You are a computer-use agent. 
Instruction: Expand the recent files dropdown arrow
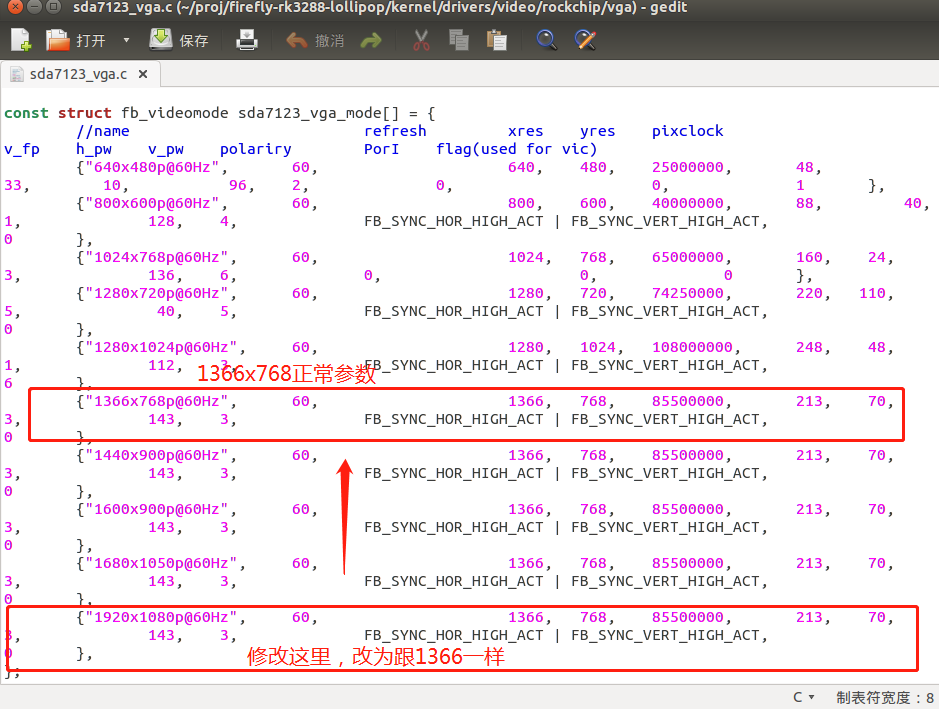tap(126, 40)
